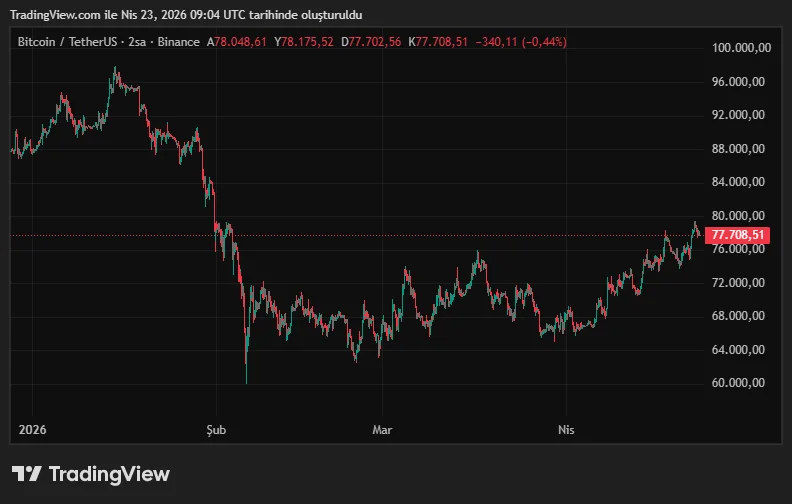Click the red current price label 77.708,51
792x504 pixels.
[x=738, y=235]
